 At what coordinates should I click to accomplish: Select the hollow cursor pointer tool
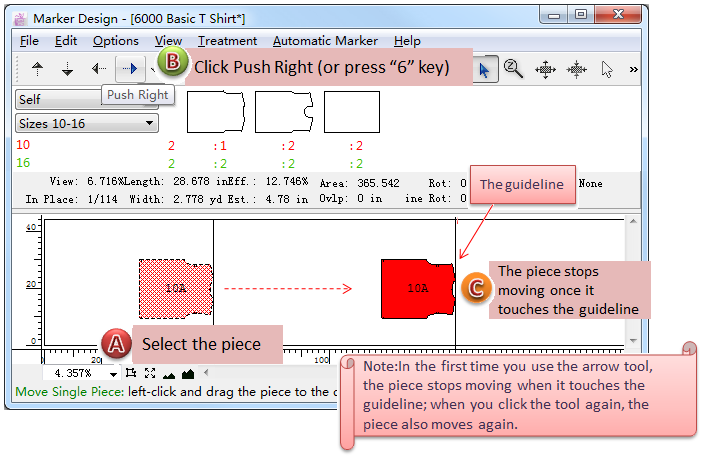[x=607, y=69]
